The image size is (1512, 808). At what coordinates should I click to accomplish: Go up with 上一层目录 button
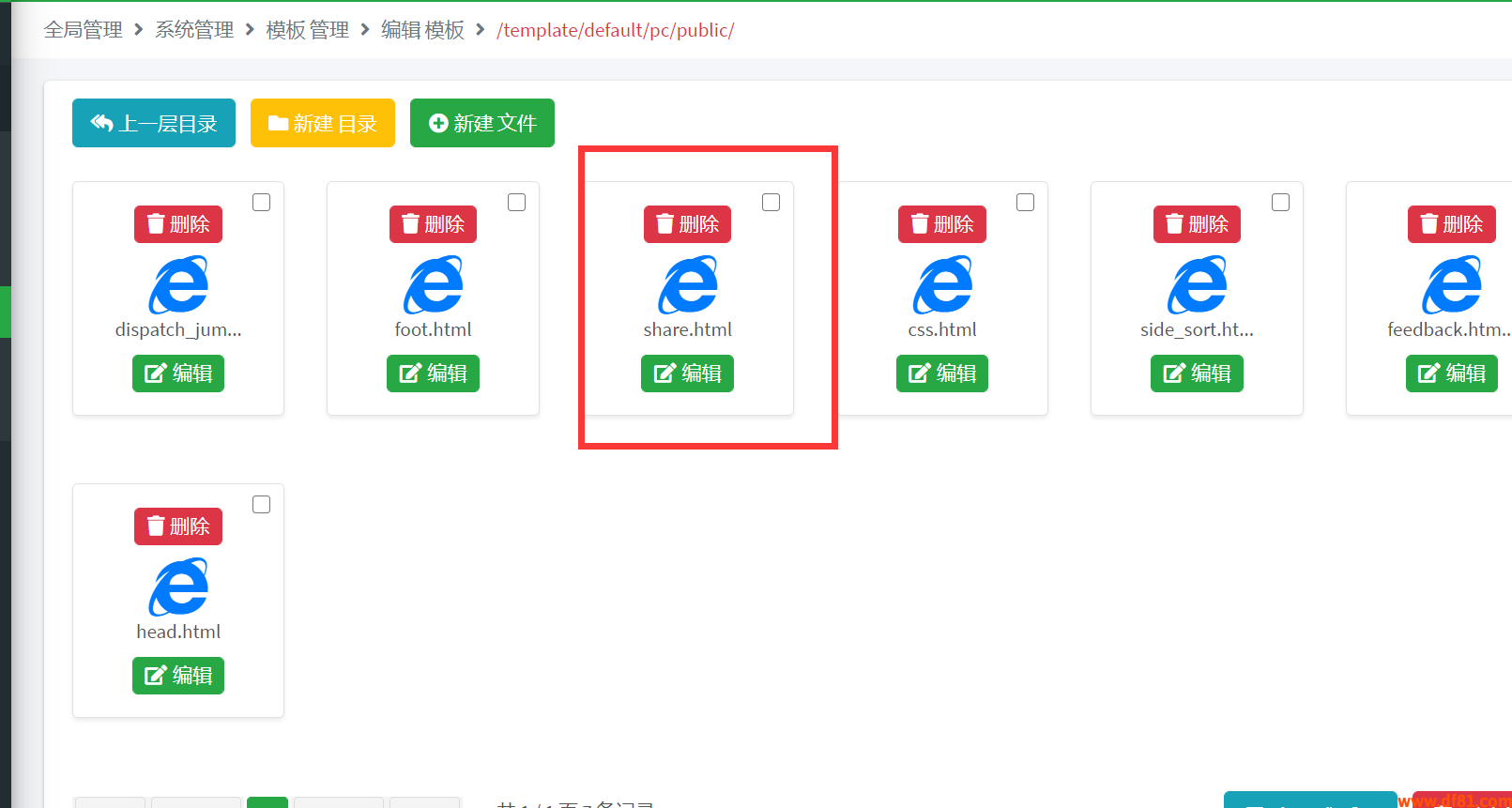(x=154, y=123)
